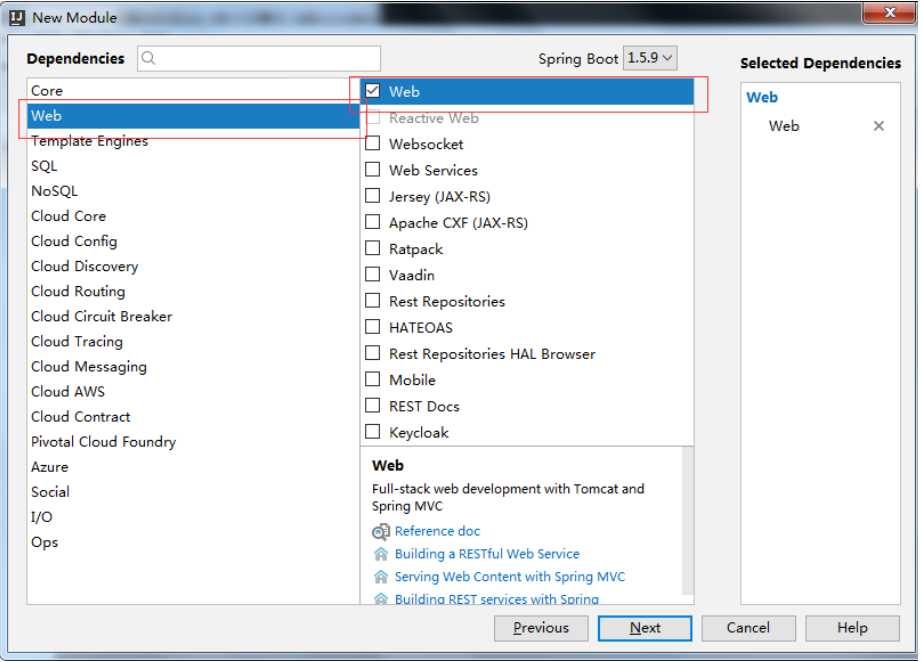This screenshot has width=922, height=662.
Task: Tick the Web Services checkbox
Action: point(372,169)
